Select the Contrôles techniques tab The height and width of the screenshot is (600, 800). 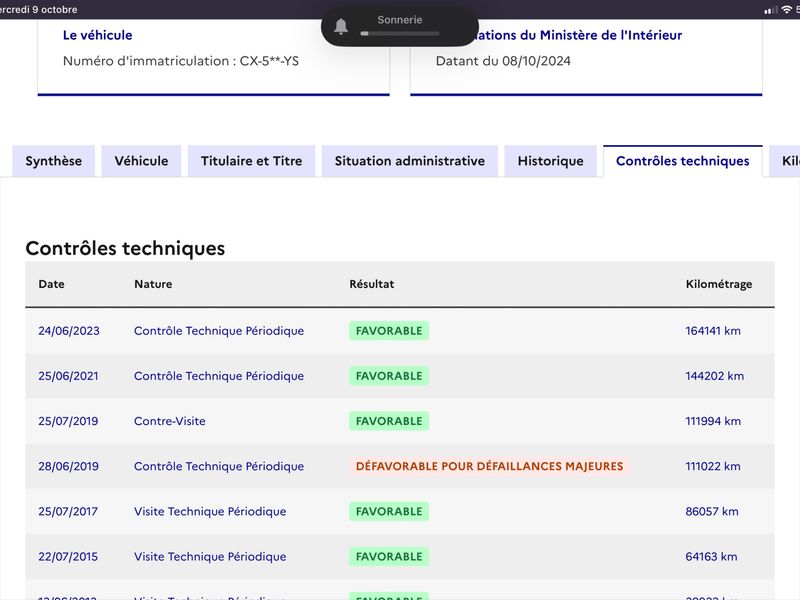pyautogui.click(x=683, y=161)
